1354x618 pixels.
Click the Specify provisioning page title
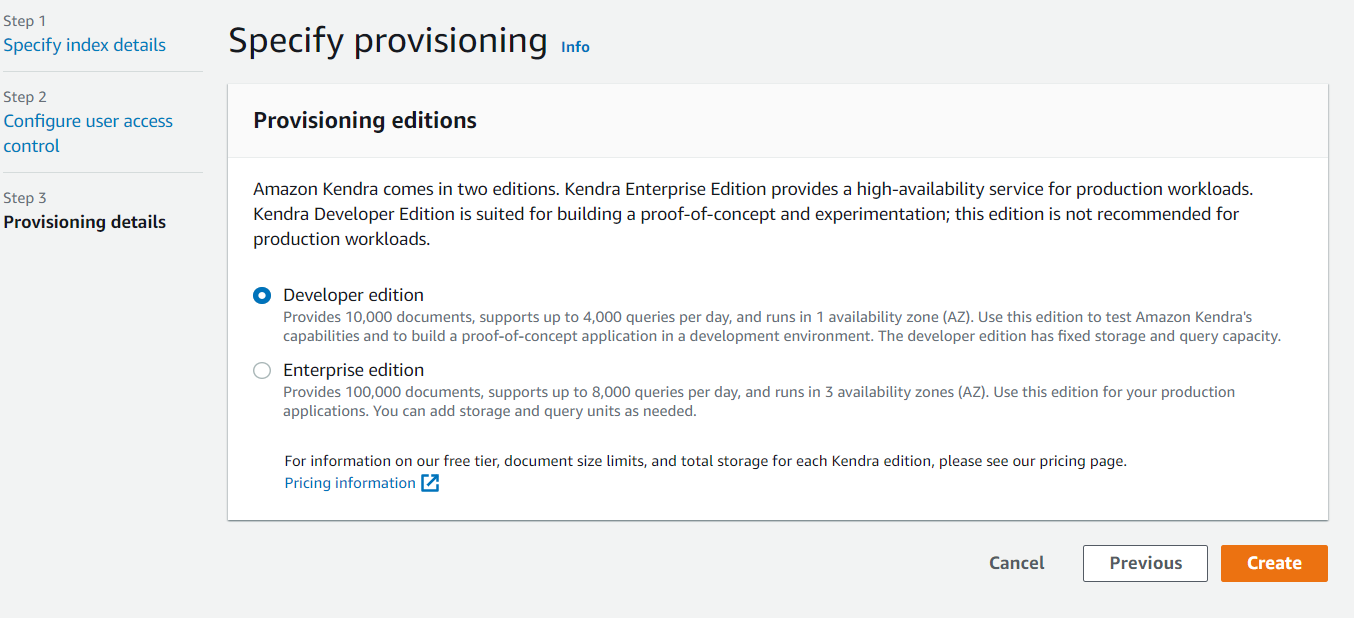coord(388,40)
